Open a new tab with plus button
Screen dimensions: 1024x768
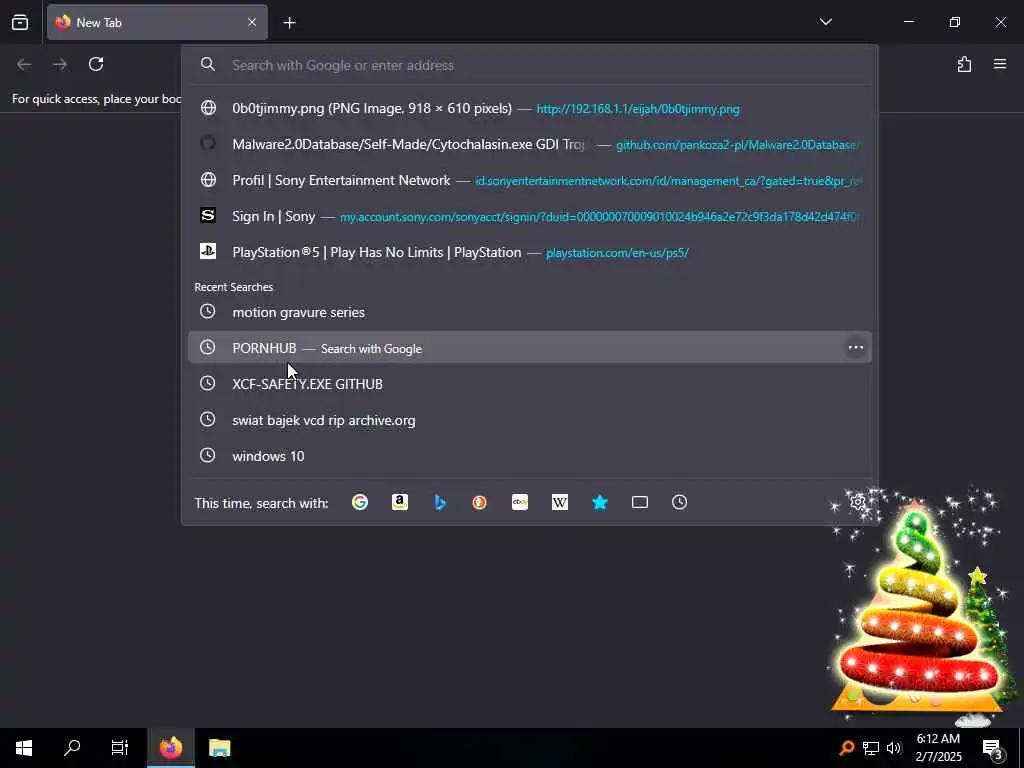point(289,23)
